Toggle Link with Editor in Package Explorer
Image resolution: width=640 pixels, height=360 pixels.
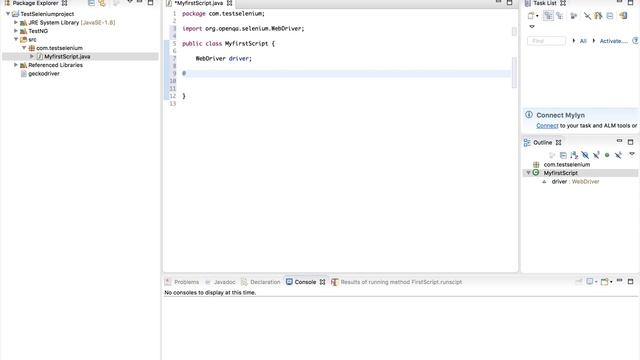[x=102, y=3]
